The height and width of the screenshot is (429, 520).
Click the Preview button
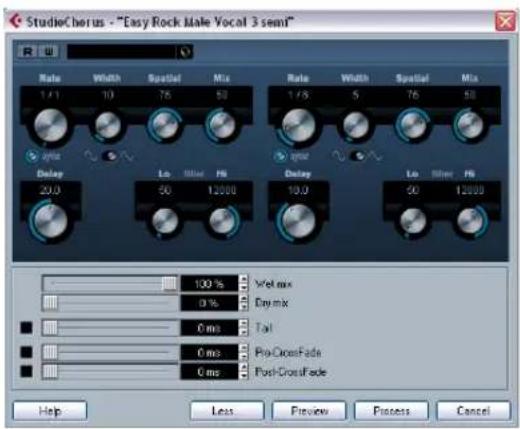click(309, 411)
